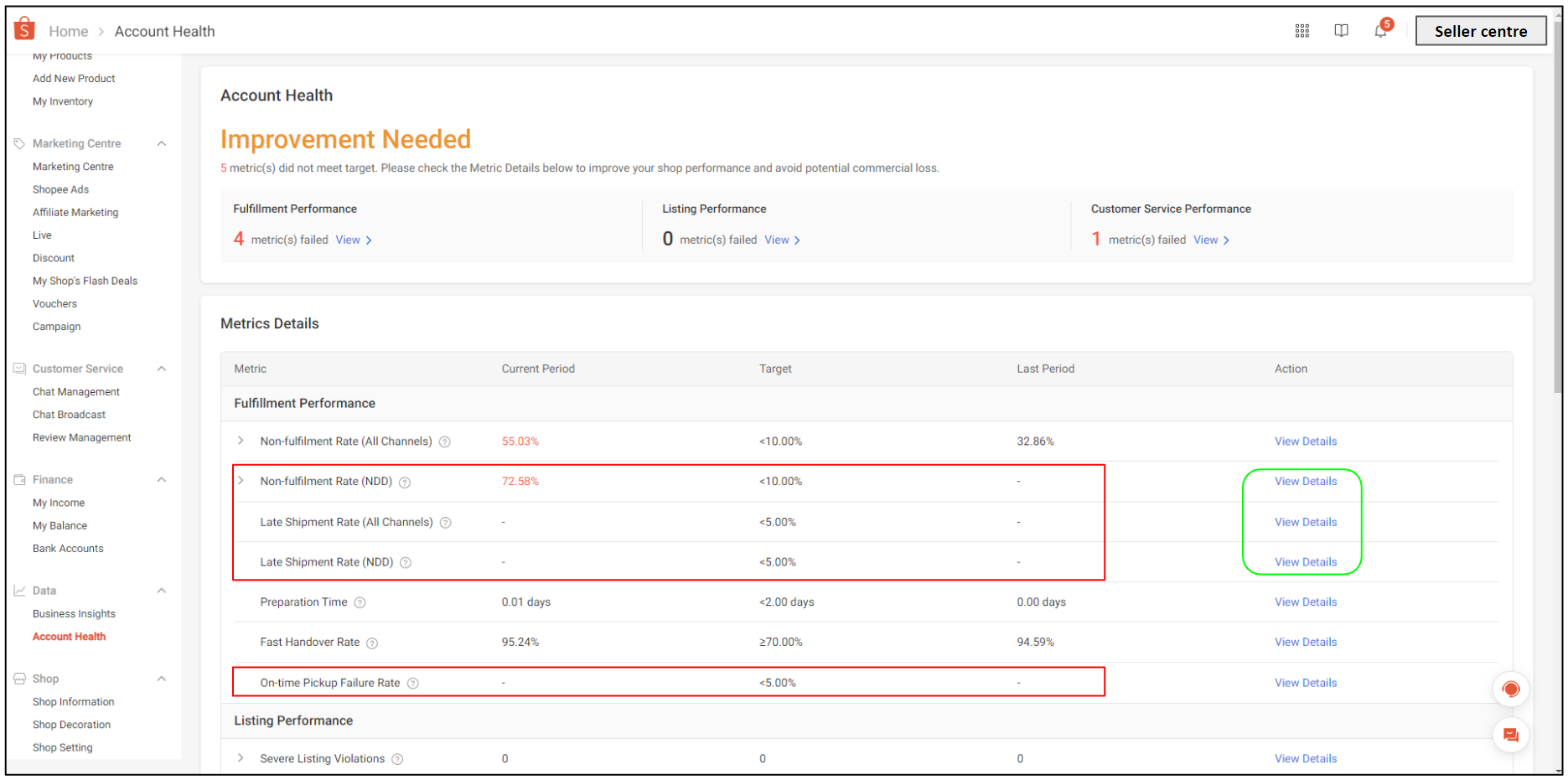Open View Details for Non-fulfilment Rate (NDD)
The width and height of the screenshot is (1568, 780).
pyautogui.click(x=1305, y=481)
